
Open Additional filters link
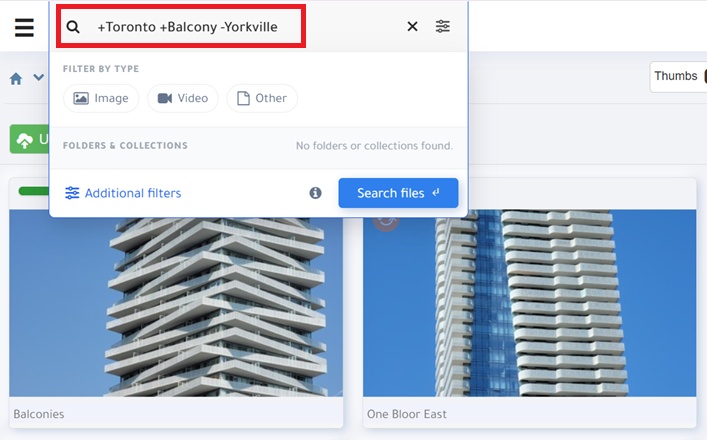pos(123,193)
